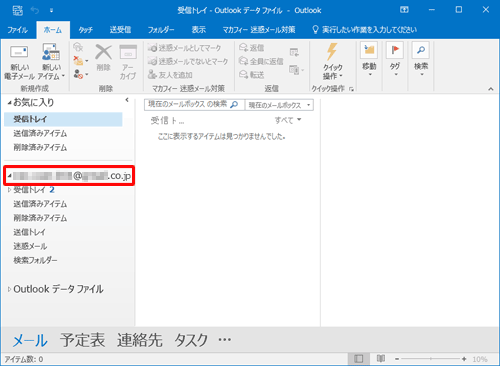Open the 送信トレイ folder
This screenshot has width=500, height=366.
pos(29,232)
